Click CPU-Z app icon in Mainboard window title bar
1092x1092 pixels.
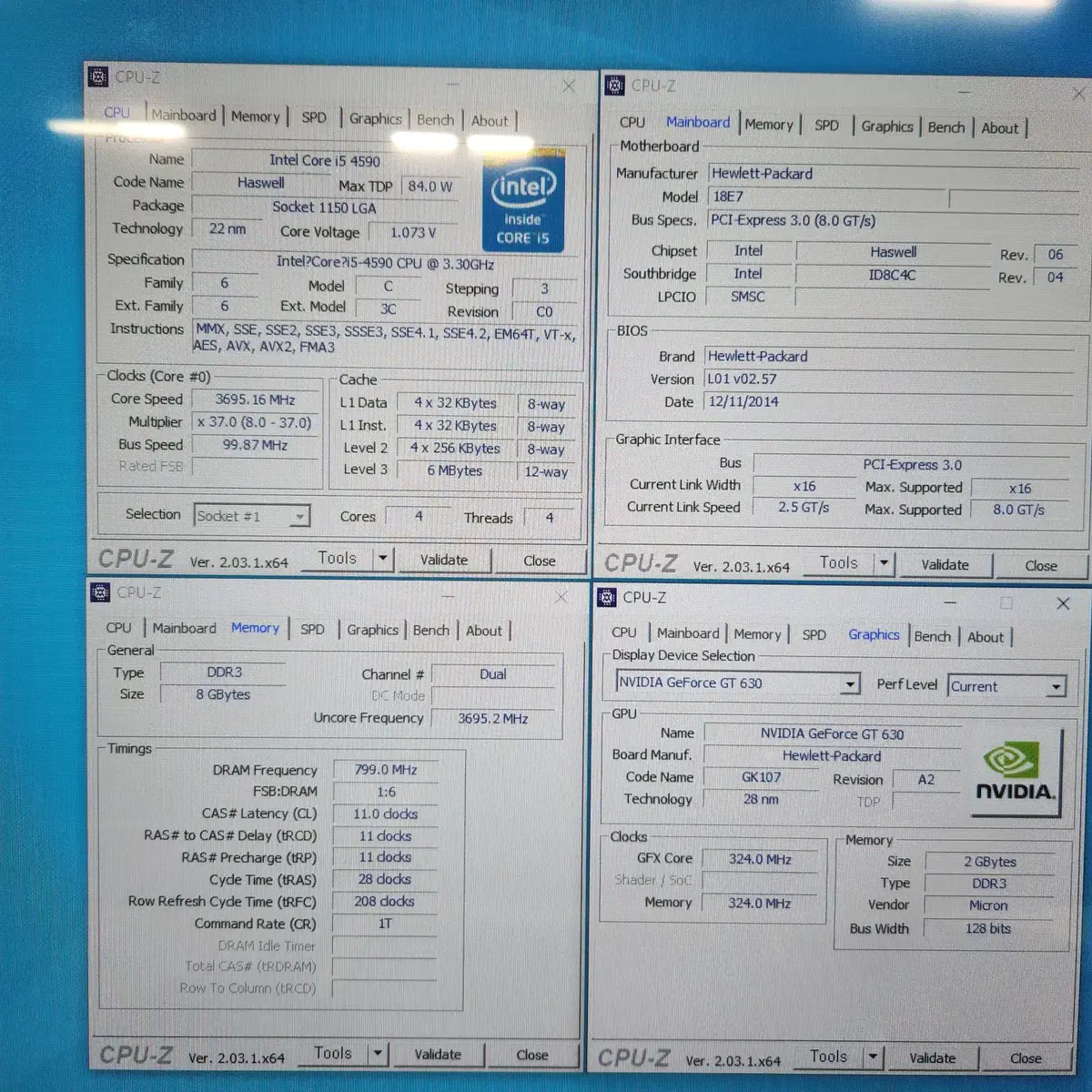tap(614, 86)
